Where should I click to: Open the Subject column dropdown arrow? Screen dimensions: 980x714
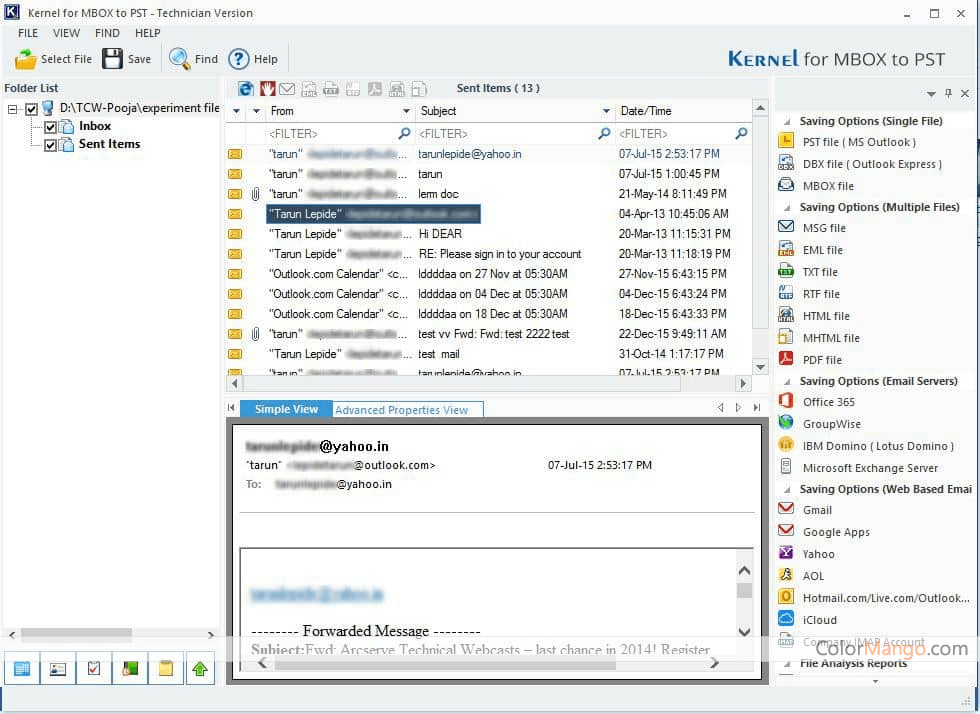coord(606,111)
